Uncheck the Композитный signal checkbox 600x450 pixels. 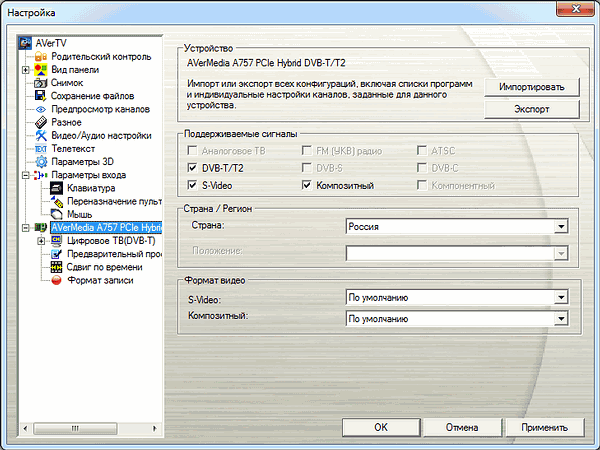(307, 185)
